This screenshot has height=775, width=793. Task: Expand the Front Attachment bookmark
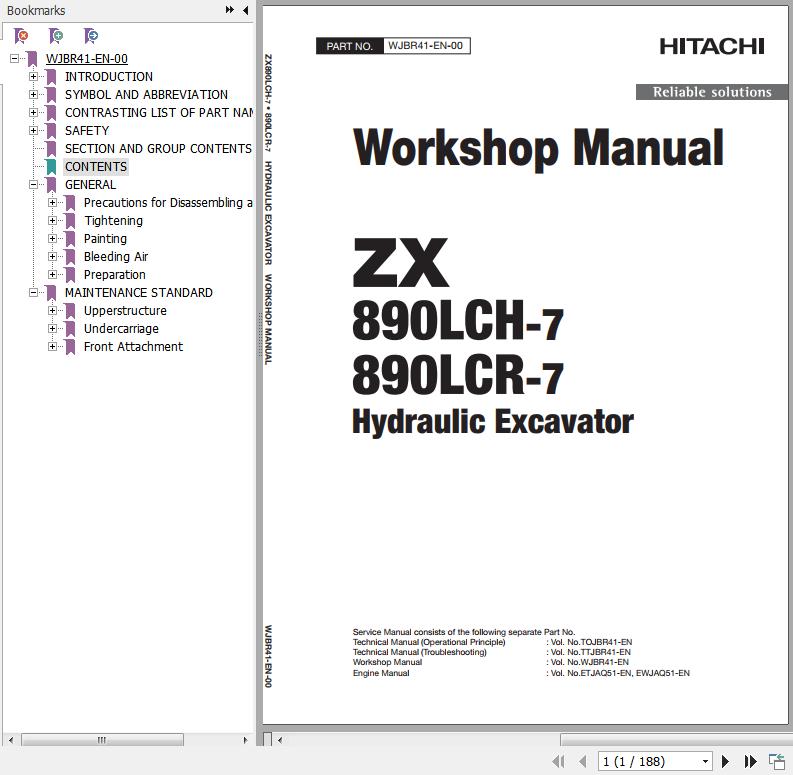point(53,347)
